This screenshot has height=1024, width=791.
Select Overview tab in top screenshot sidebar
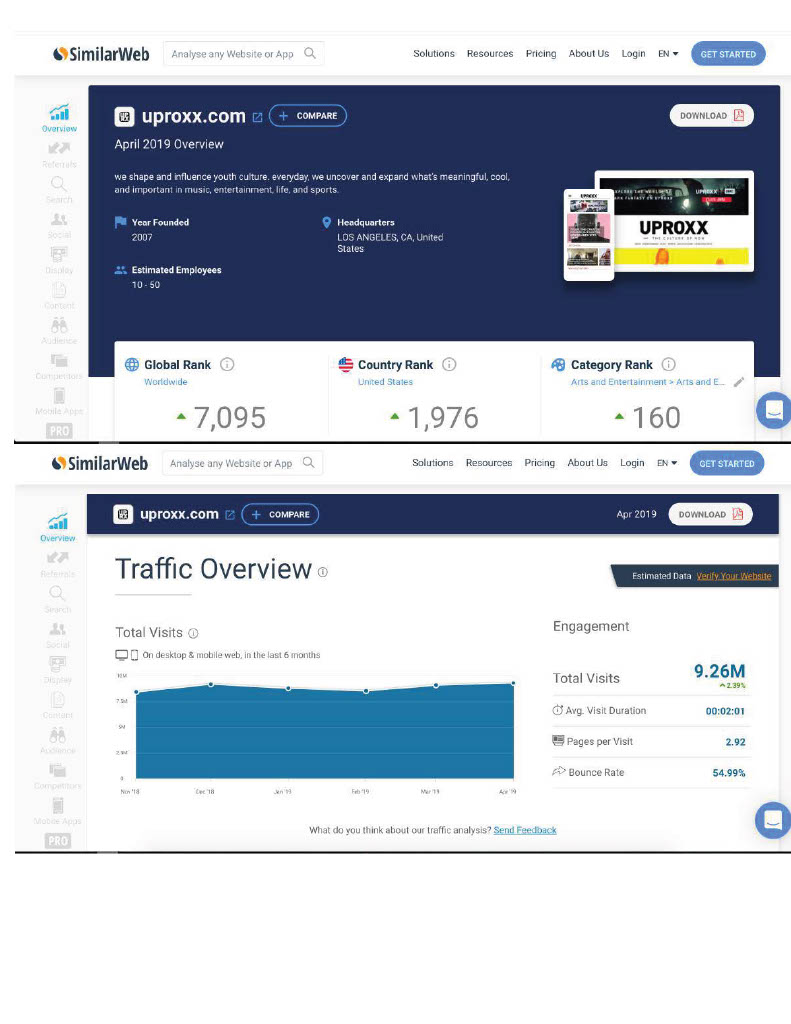59,118
